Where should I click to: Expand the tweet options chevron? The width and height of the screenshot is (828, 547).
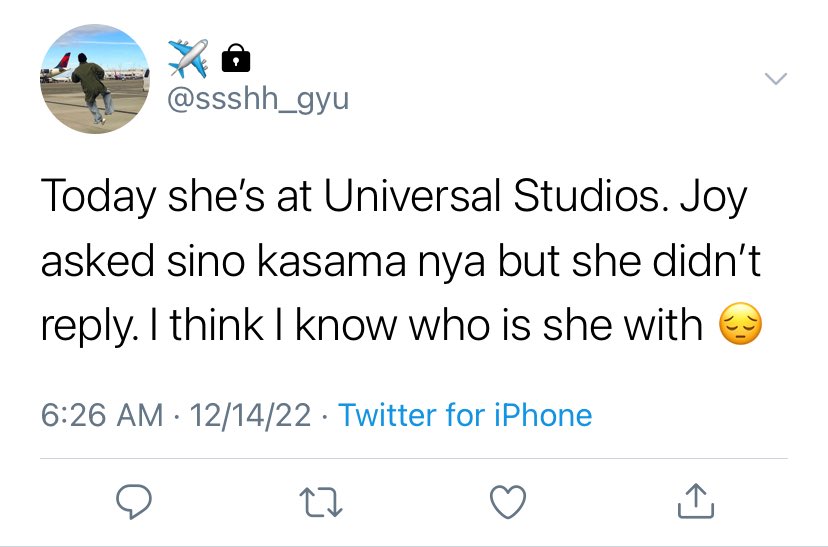(776, 79)
